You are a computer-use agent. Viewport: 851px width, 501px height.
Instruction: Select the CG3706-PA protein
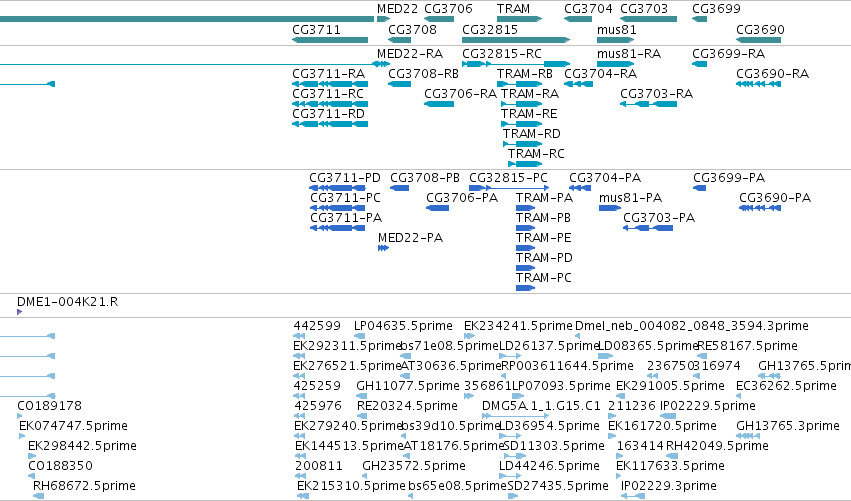437,208
